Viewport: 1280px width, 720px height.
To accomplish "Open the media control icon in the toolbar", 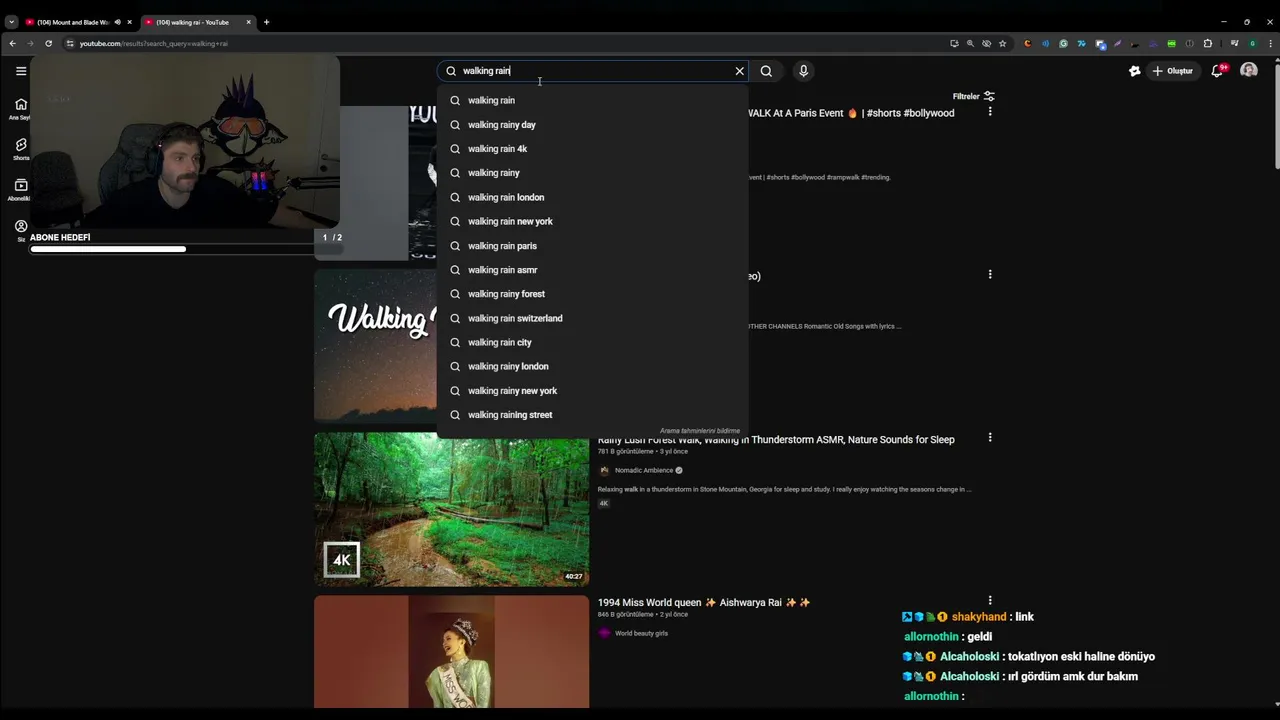I will pyautogui.click(x=1234, y=43).
